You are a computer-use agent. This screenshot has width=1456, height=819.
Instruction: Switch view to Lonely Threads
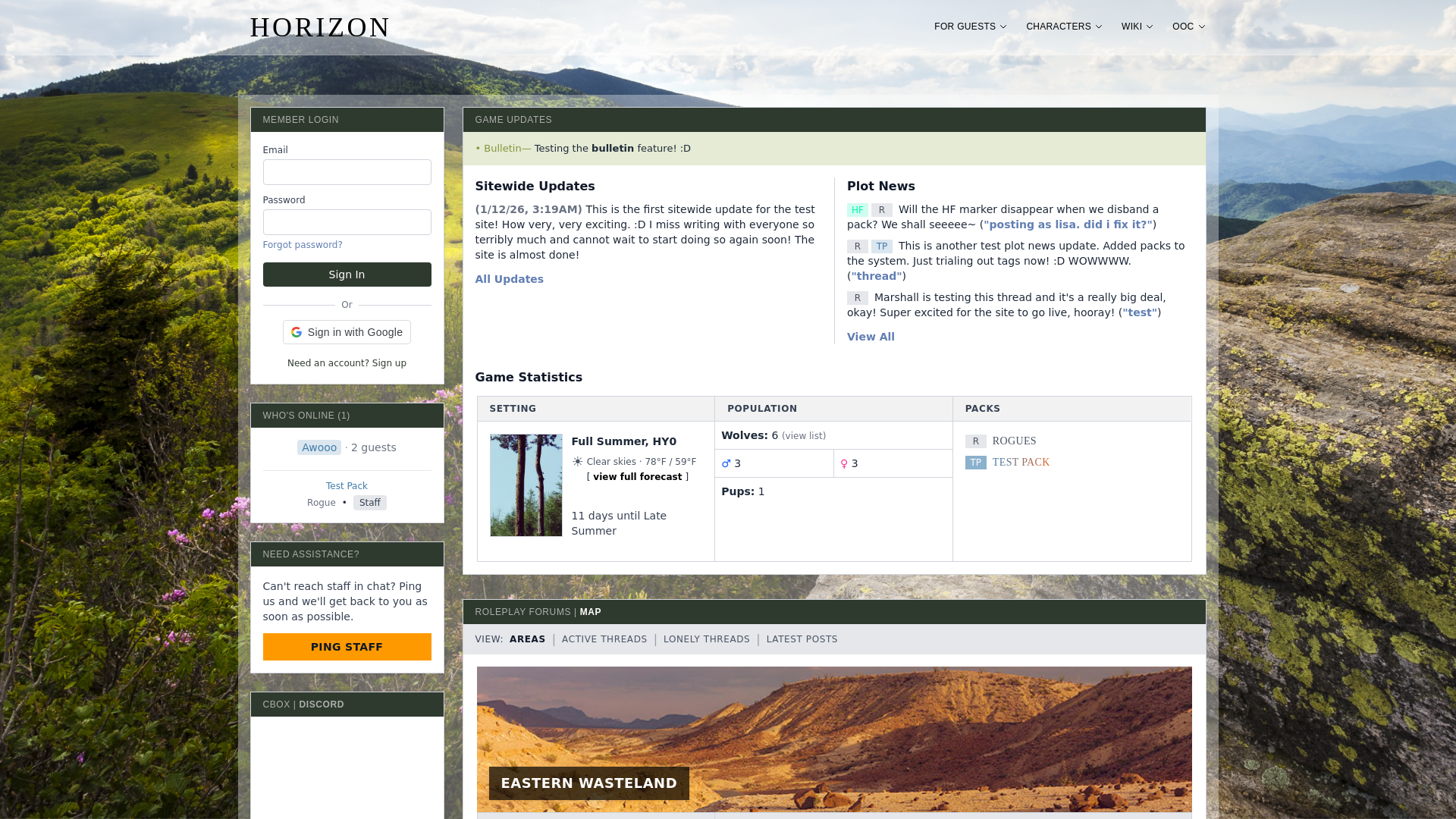pos(707,639)
